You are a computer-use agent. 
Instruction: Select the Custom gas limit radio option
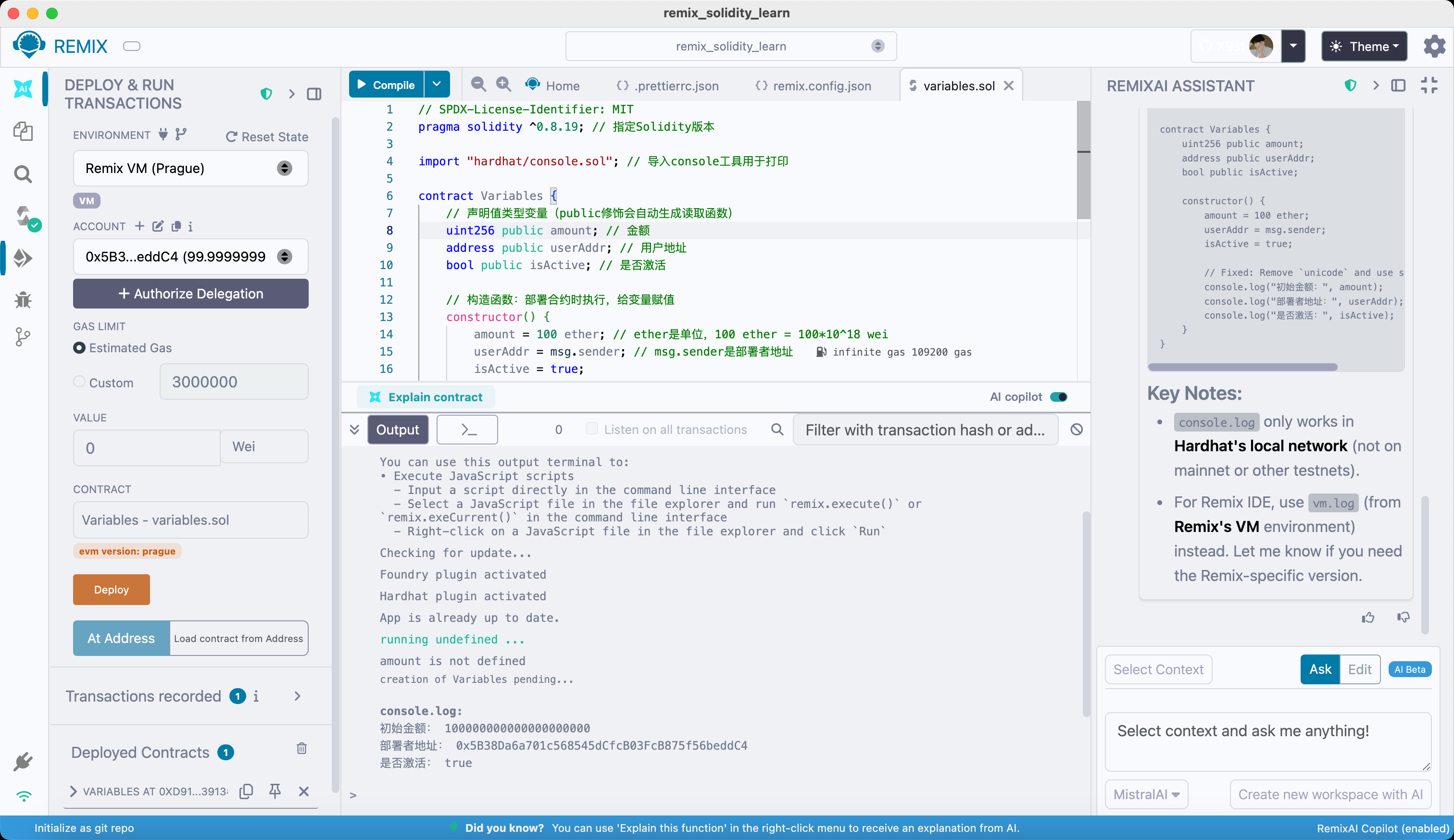coord(80,382)
